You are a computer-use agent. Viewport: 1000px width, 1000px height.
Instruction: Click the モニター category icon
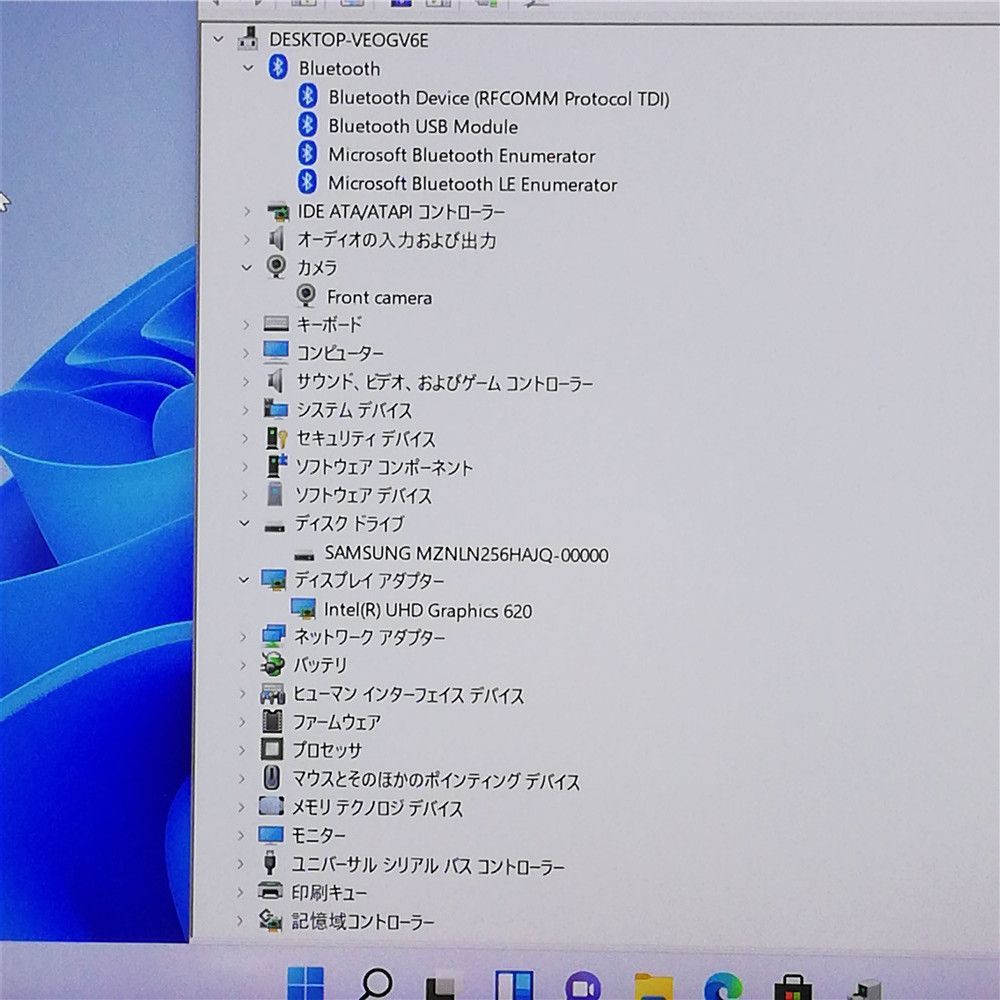270,834
